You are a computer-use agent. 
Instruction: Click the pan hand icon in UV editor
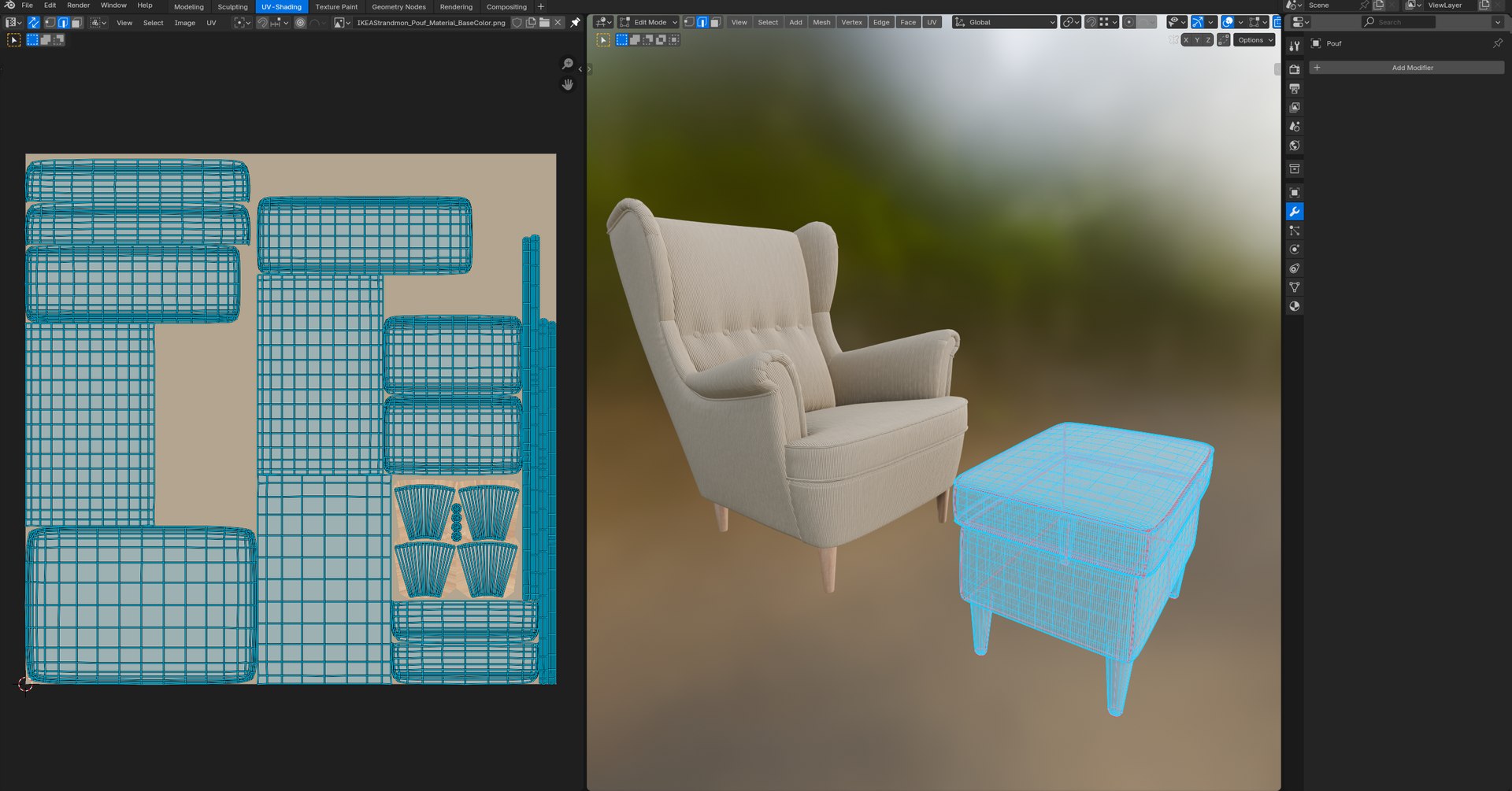click(568, 84)
